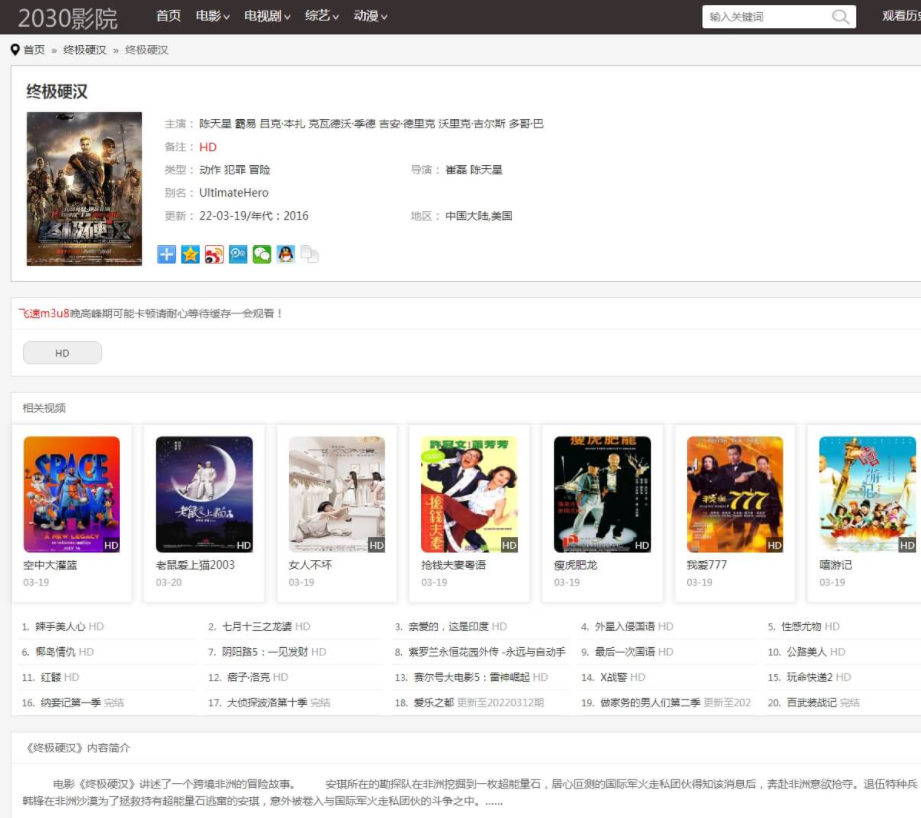Share via the green WeChat icon
The image size is (921, 818).
(x=262, y=254)
